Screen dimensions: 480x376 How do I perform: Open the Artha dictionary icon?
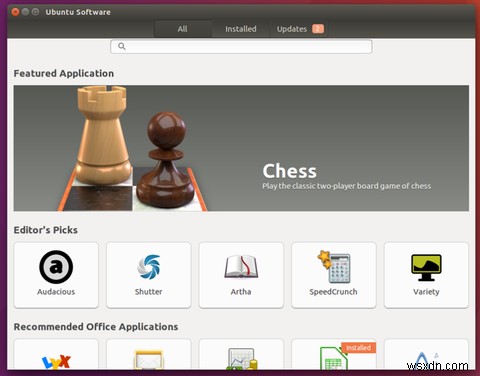[x=241, y=267]
